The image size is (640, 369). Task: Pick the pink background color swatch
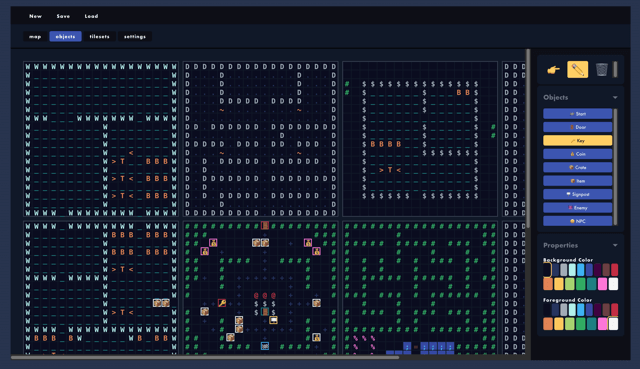602,284
